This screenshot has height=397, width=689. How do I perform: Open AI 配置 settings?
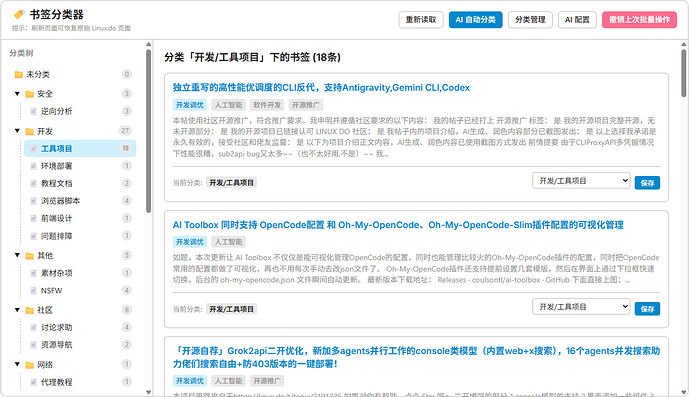[x=577, y=20]
